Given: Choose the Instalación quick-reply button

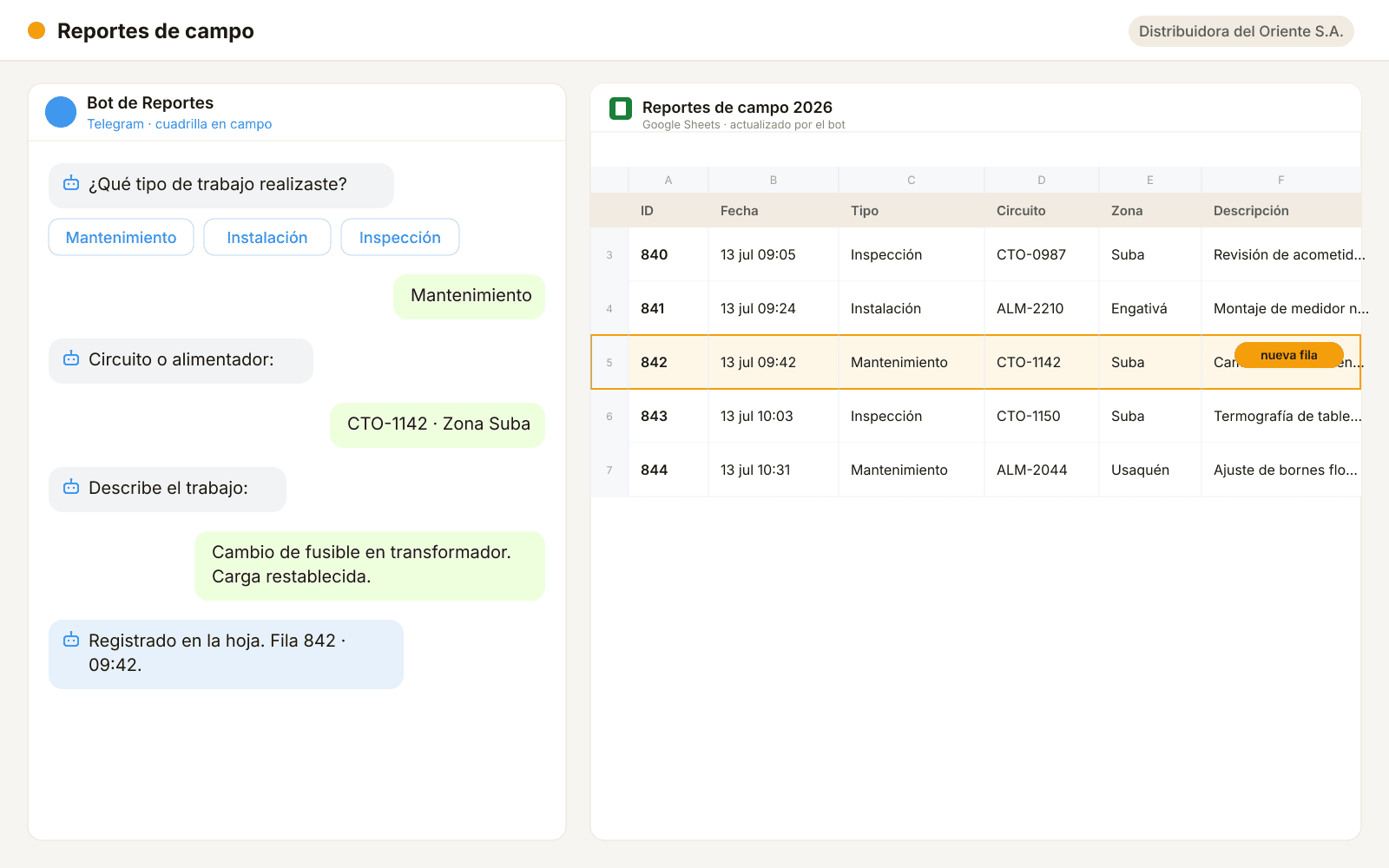Looking at the screenshot, I should [x=267, y=237].
